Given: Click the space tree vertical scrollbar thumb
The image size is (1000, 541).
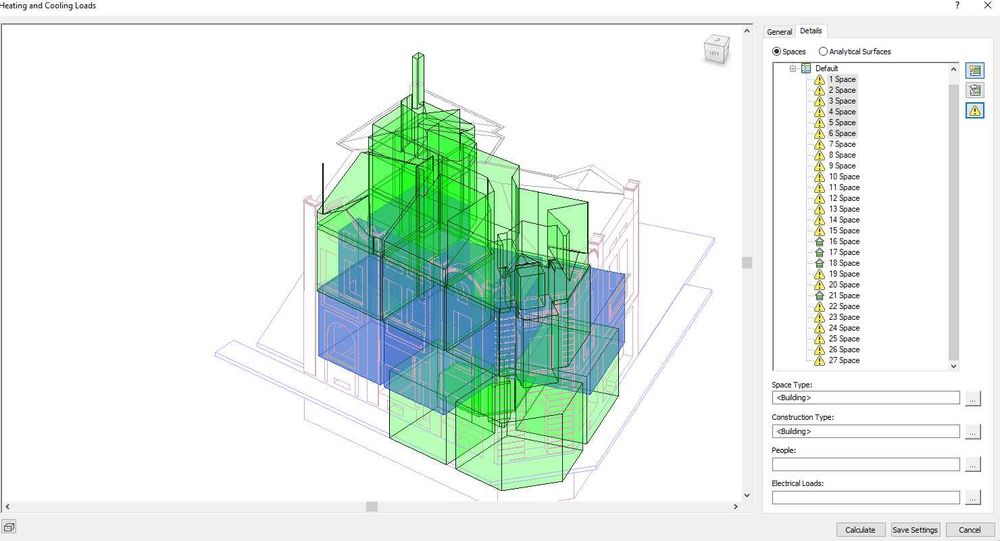Looking at the screenshot, I should pyautogui.click(x=953, y=221).
